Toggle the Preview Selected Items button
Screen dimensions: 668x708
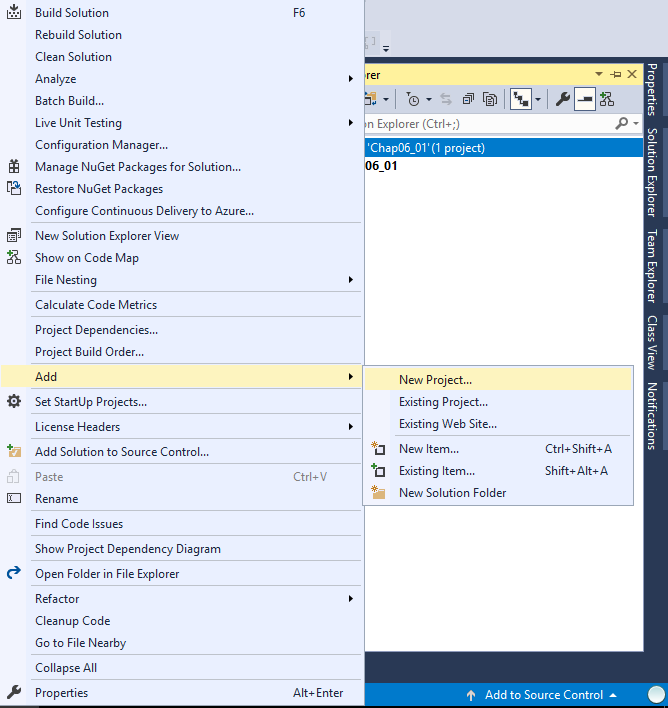click(x=585, y=99)
